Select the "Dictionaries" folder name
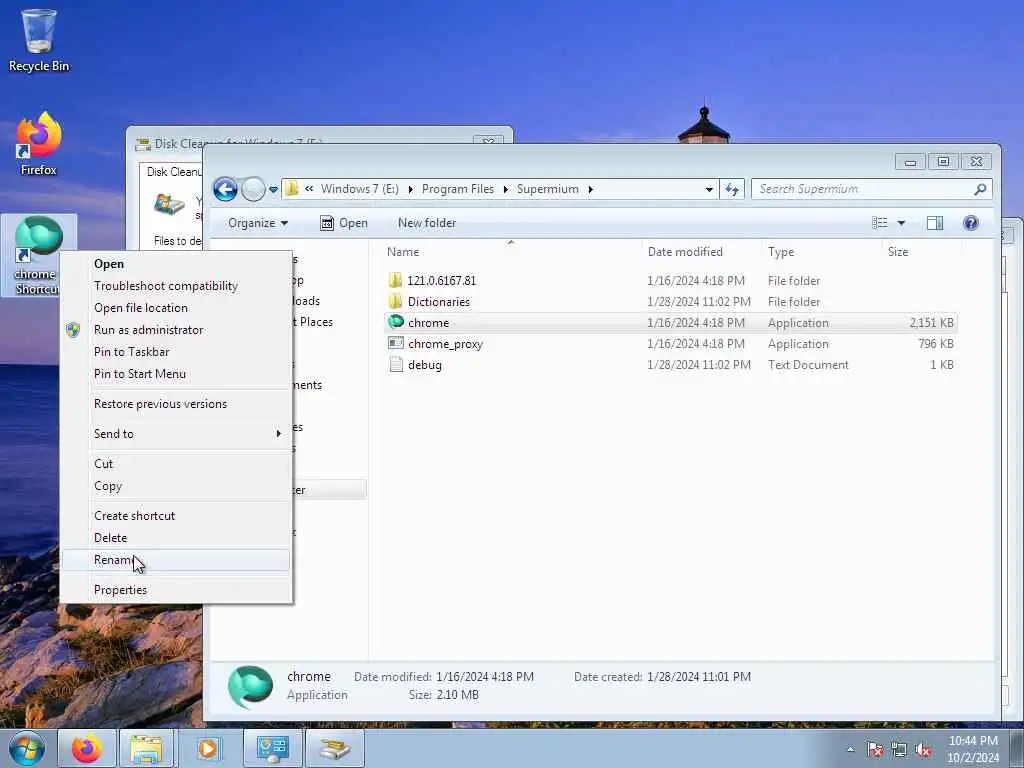The height and width of the screenshot is (768, 1024). point(439,302)
